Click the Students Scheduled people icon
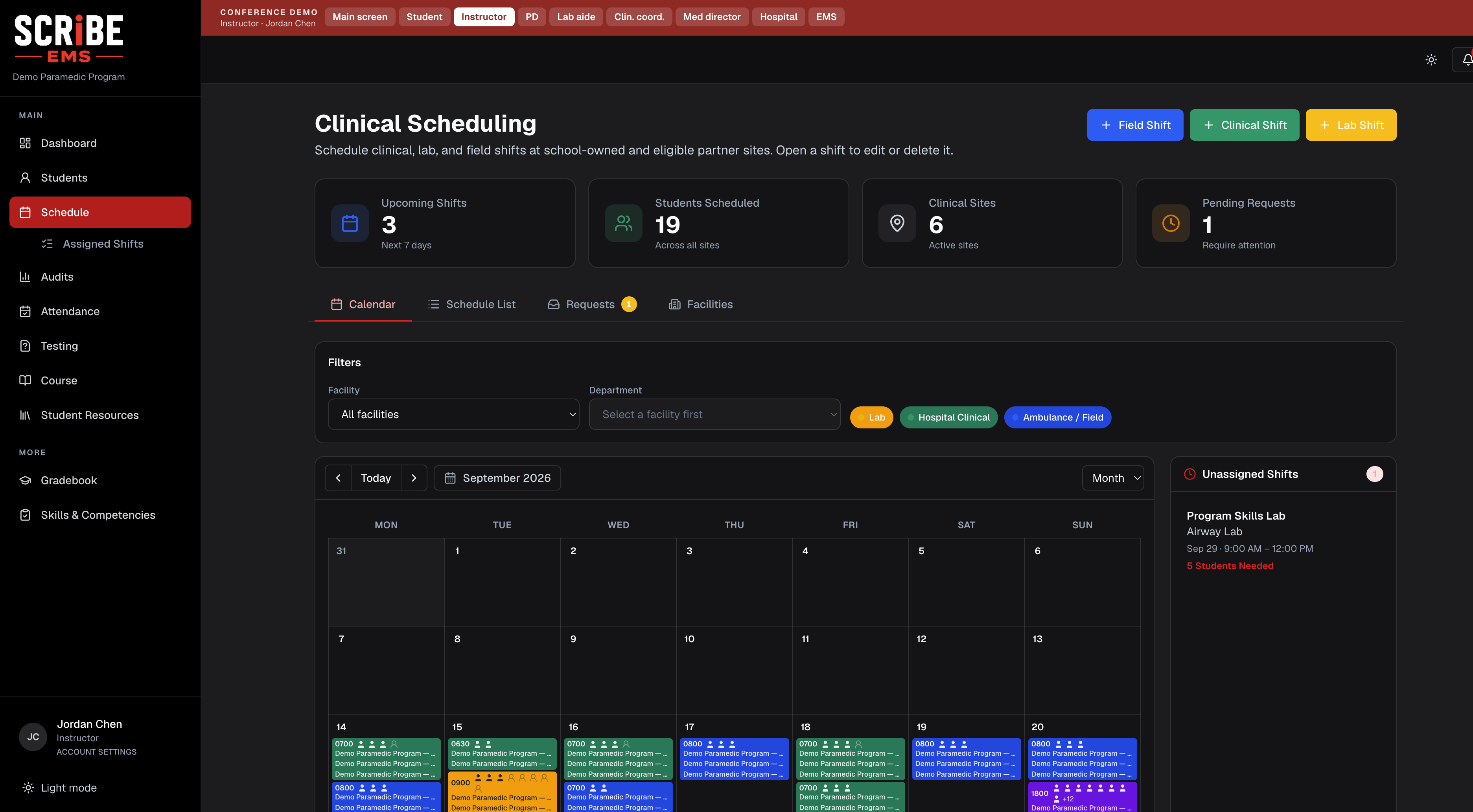This screenshot has height=812, width=1473. point(624,223)
